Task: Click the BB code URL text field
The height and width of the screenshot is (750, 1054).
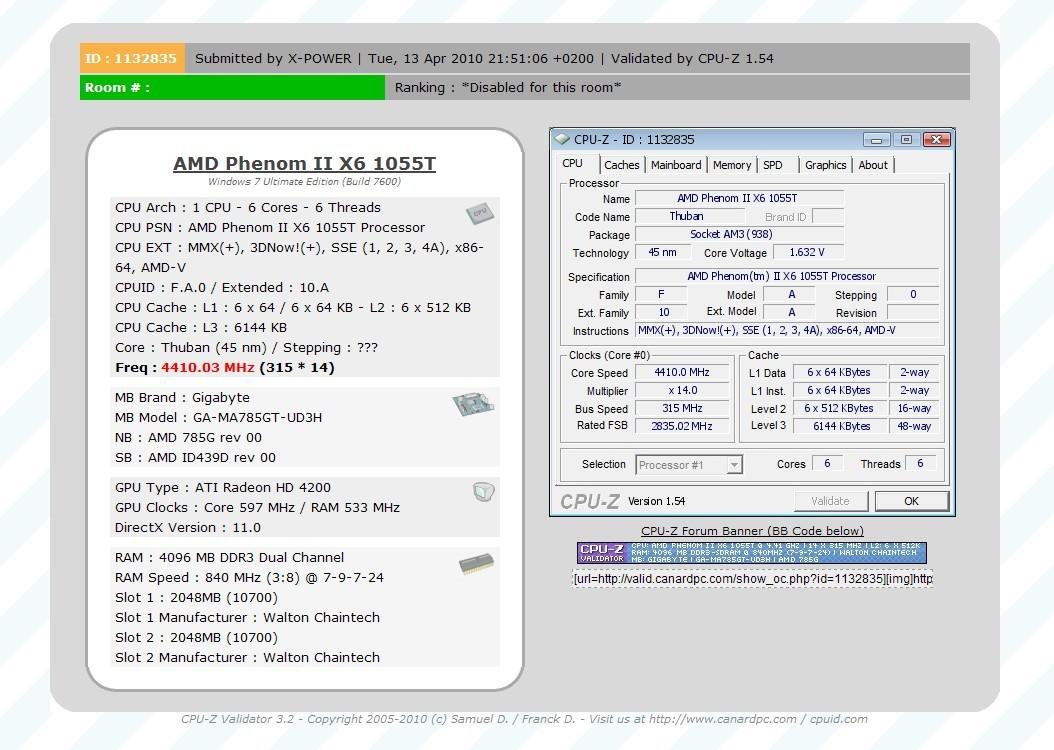Action: (752, 578)
